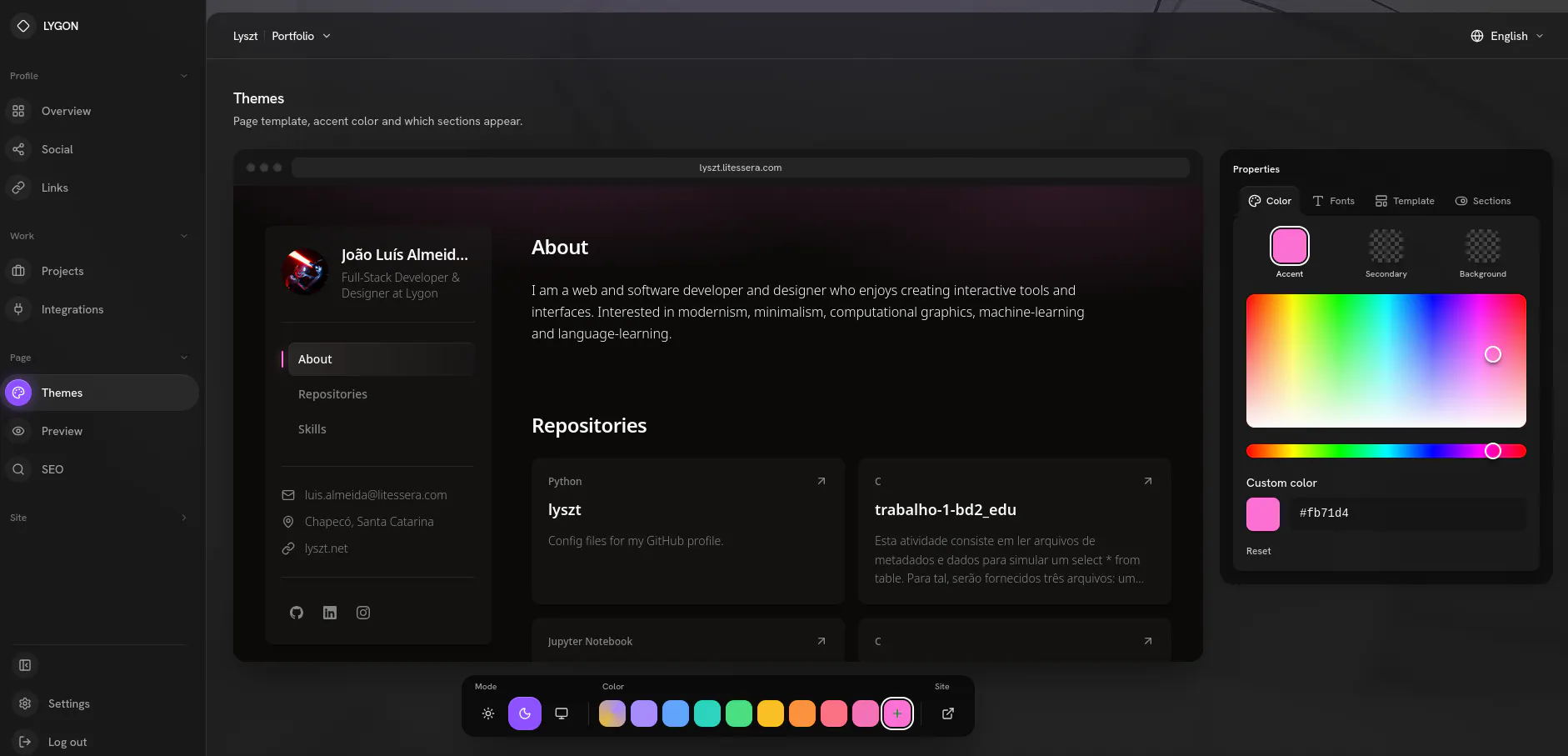Open Jupyter Notebook repository arrow icon

click(821, 641)
